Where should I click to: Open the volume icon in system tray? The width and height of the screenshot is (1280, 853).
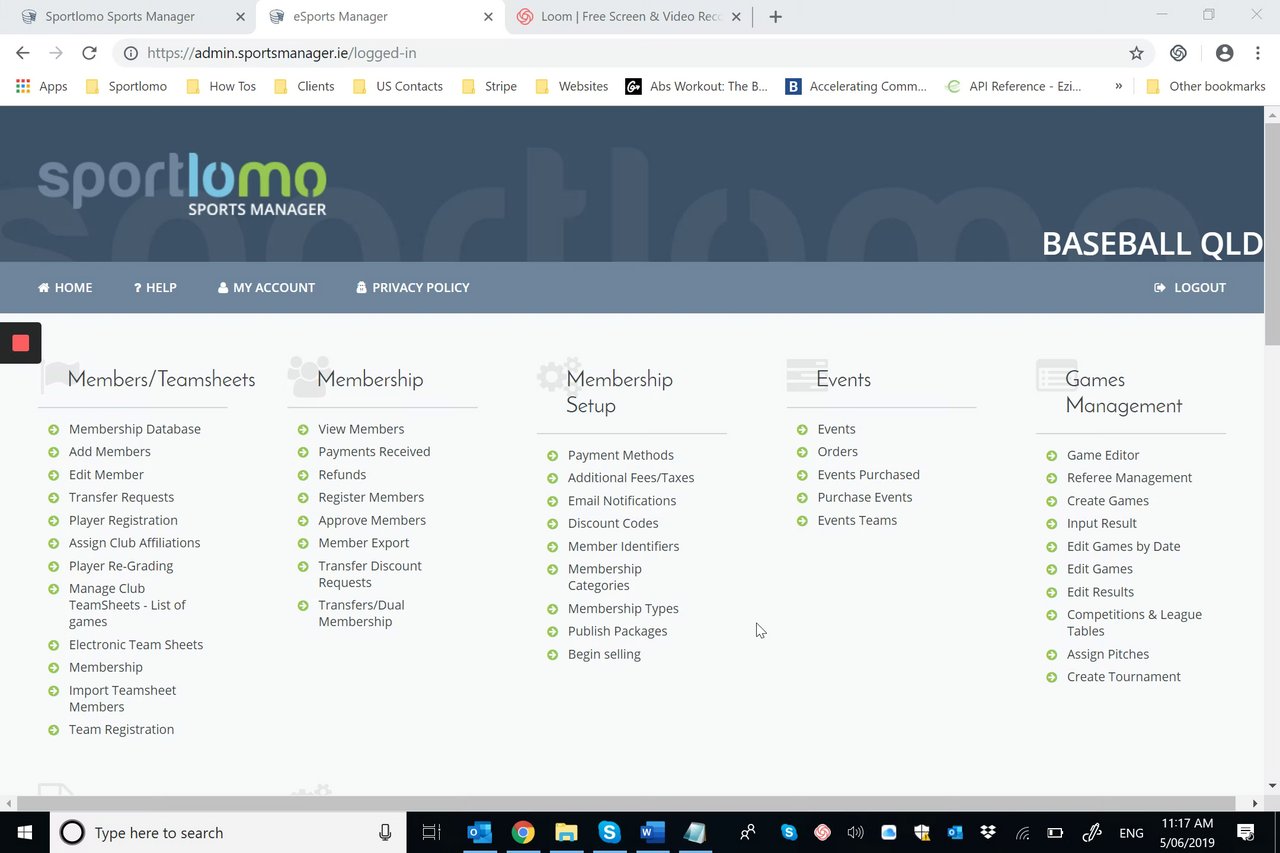(855, 832)
